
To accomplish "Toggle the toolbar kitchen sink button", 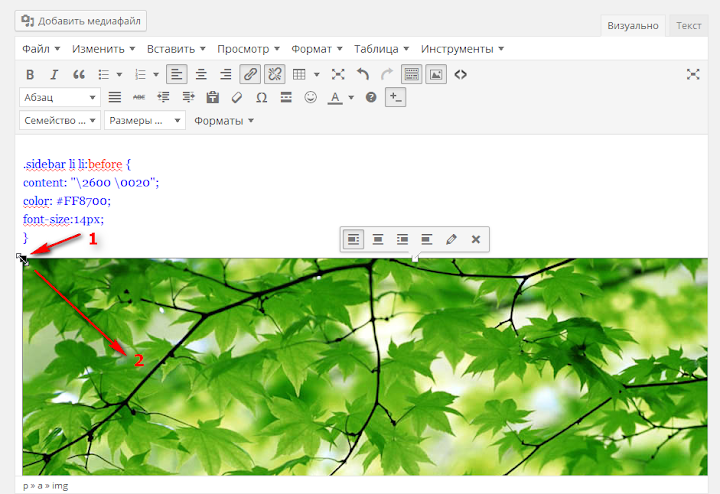I will pyautogui.click(x=411, y=74).
